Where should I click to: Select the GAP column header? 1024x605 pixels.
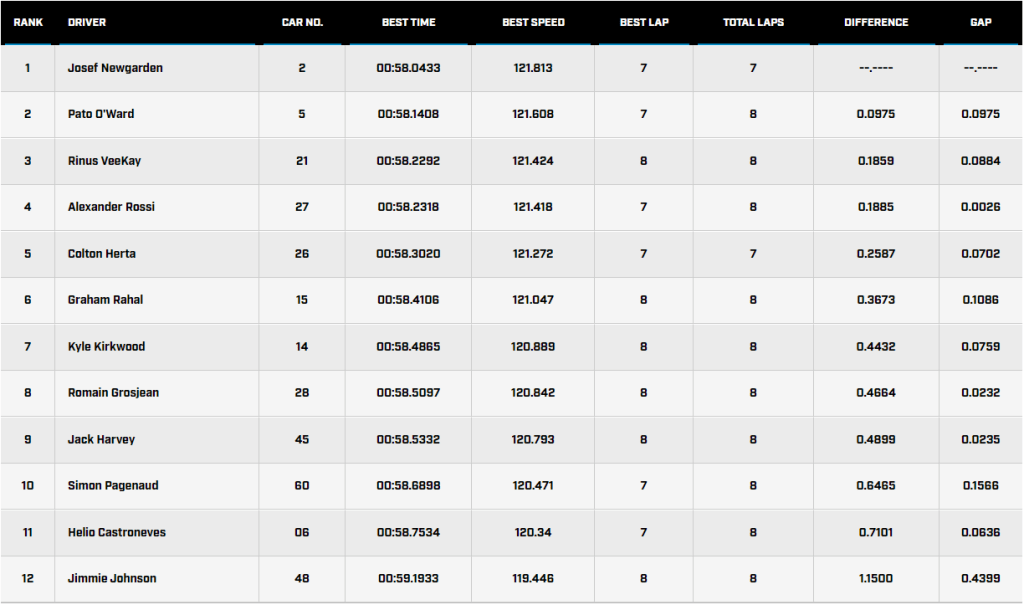[980, 22]
